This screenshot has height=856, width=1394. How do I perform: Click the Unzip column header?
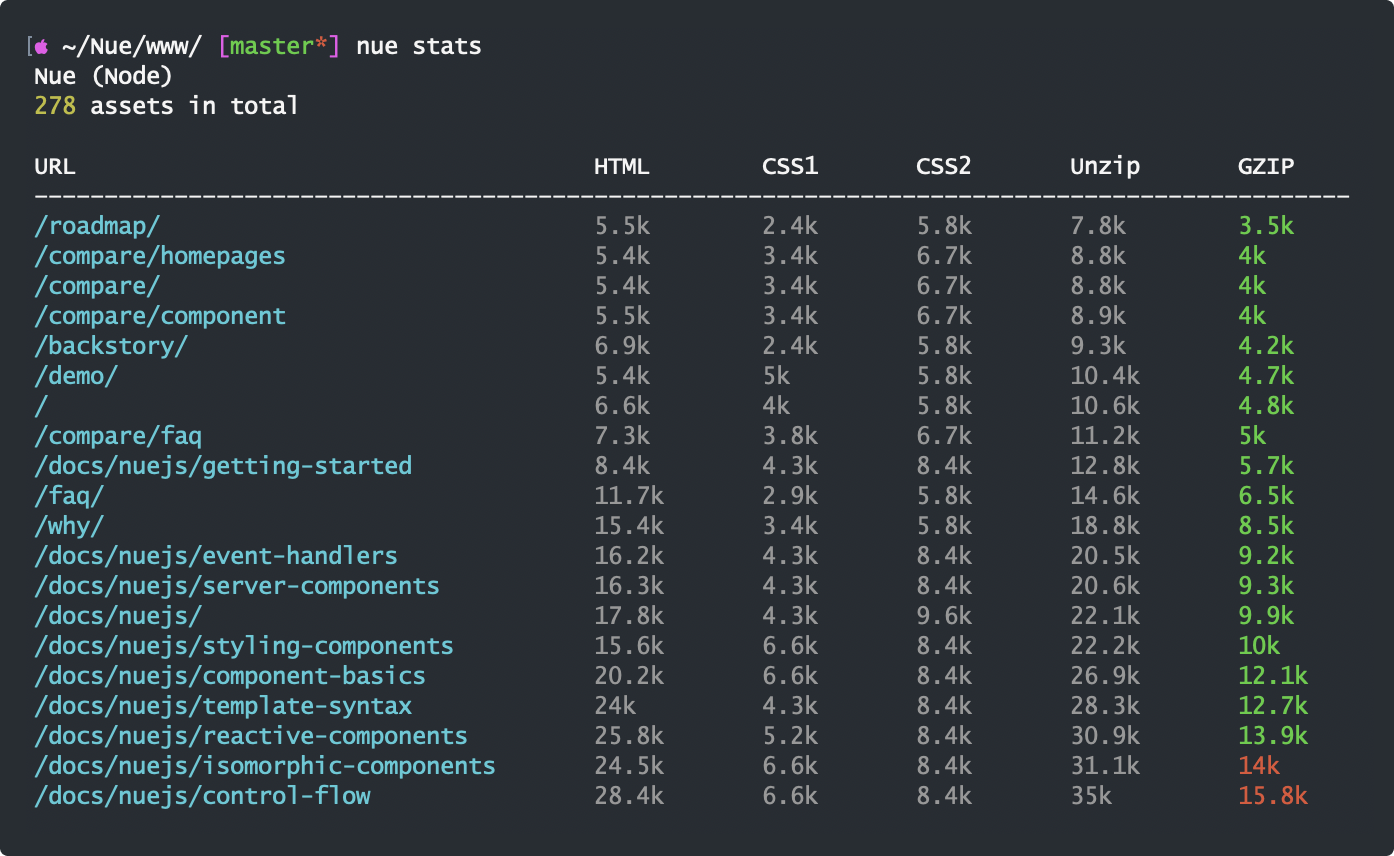coord(1105,166)
